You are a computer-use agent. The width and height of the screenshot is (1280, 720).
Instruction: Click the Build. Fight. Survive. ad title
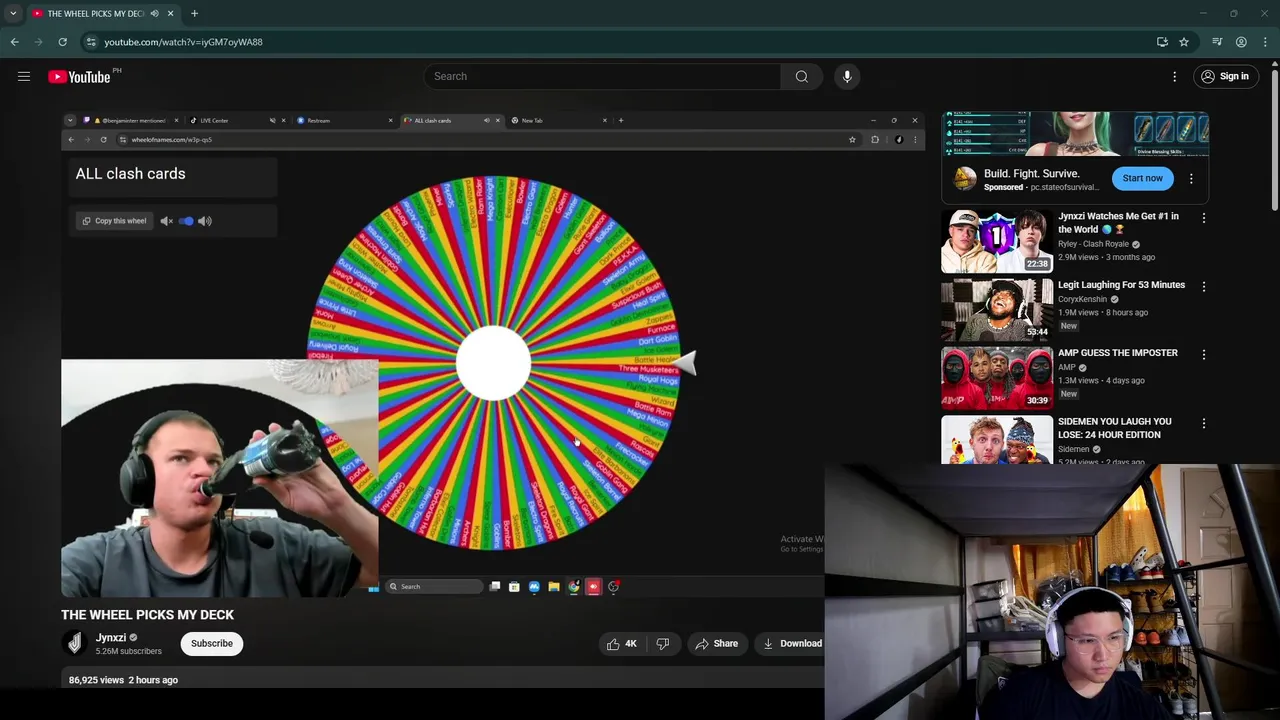coord(1031,173)
